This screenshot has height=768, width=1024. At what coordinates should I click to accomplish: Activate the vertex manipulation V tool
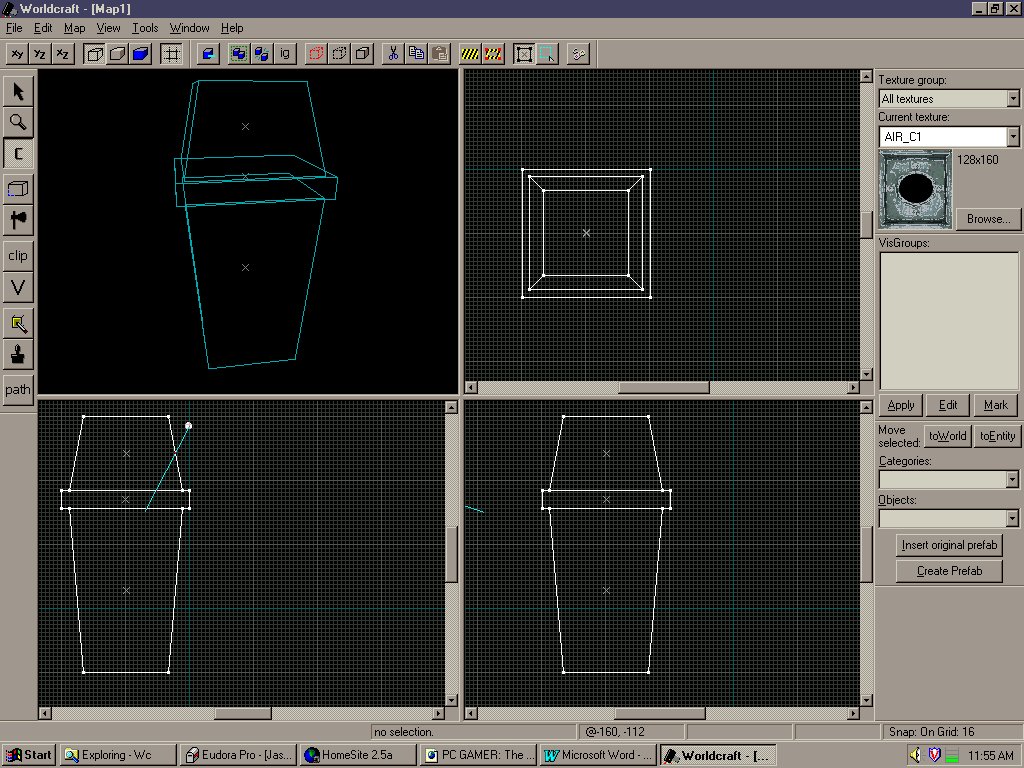(x=18, y=287)
